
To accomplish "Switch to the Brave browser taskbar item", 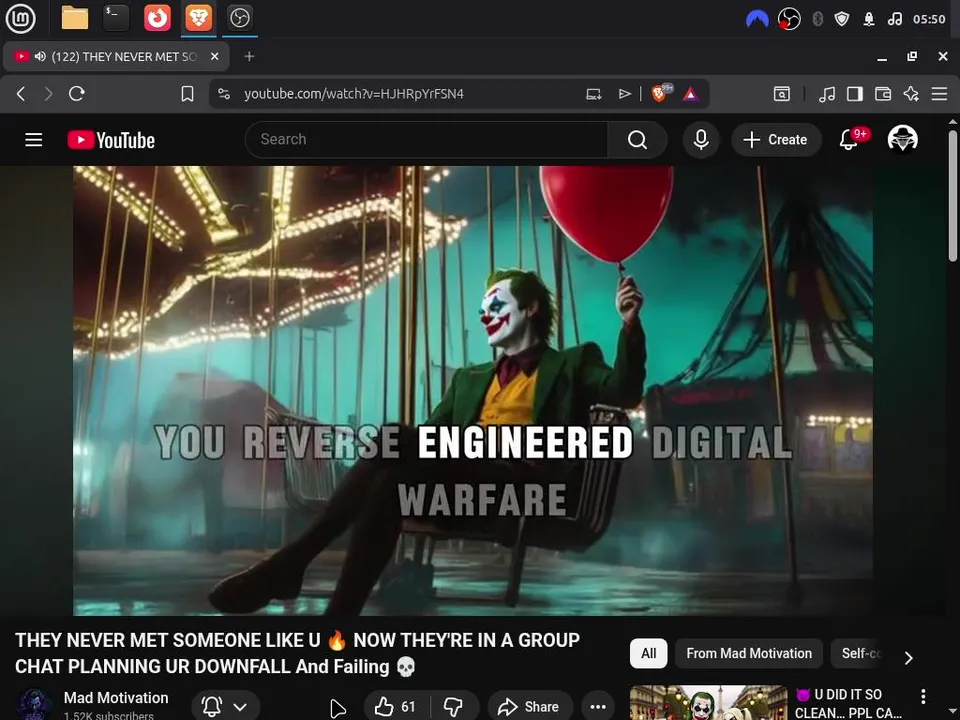I will coord(198,18).
